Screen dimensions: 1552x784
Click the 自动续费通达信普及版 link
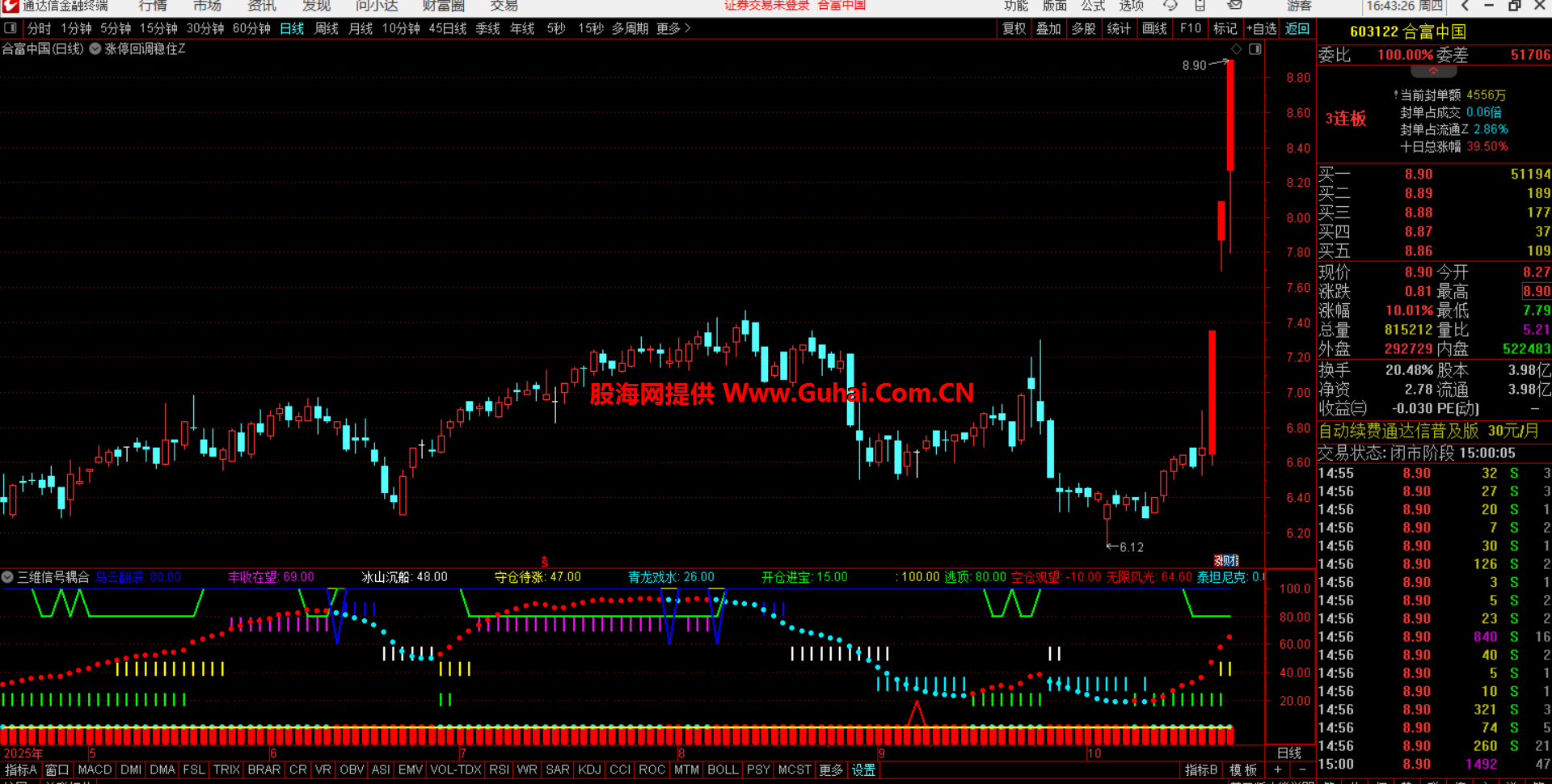(x=1429, y=431)
